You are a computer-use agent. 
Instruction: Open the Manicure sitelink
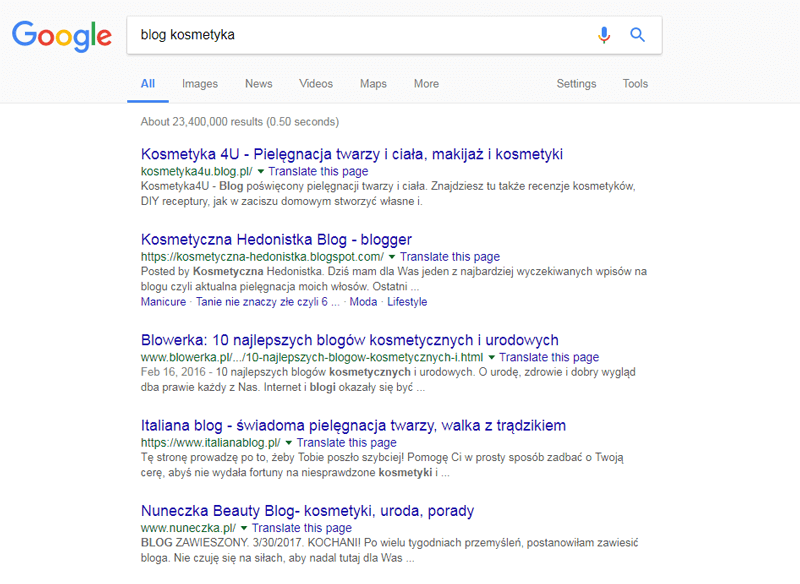(x=163, y=302)
